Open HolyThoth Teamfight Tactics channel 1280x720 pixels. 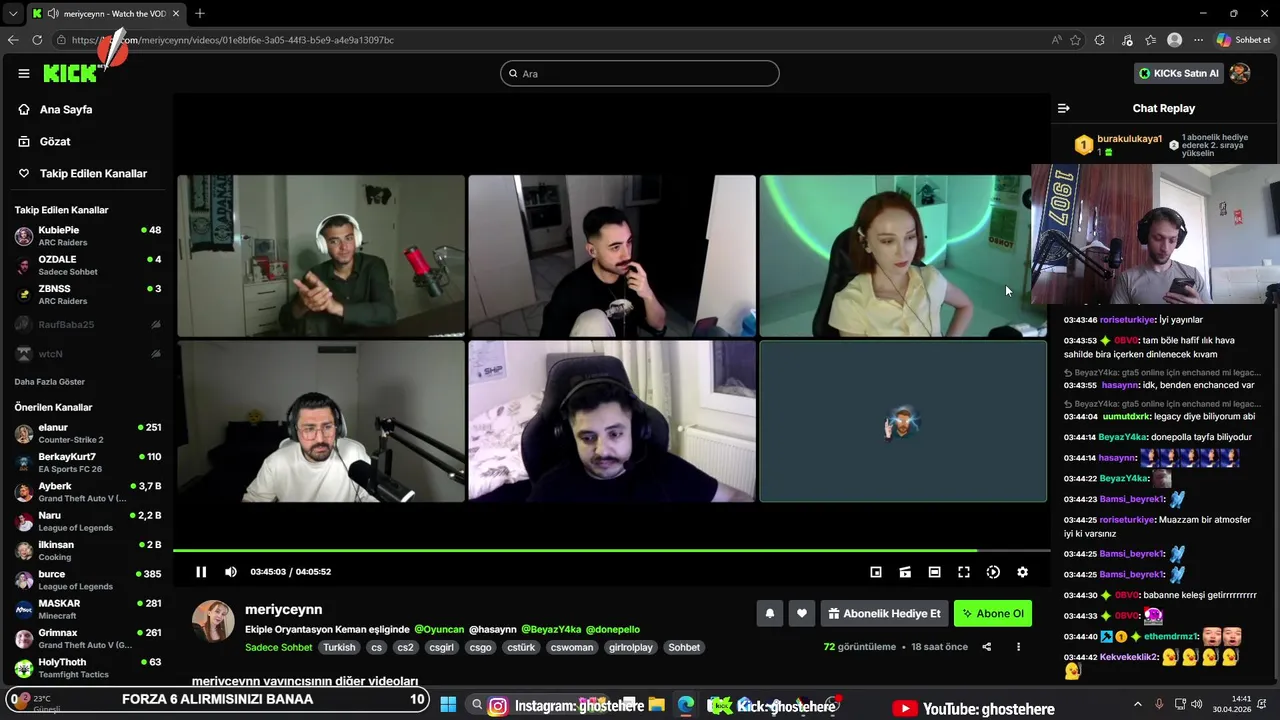(x=88, y=668)
